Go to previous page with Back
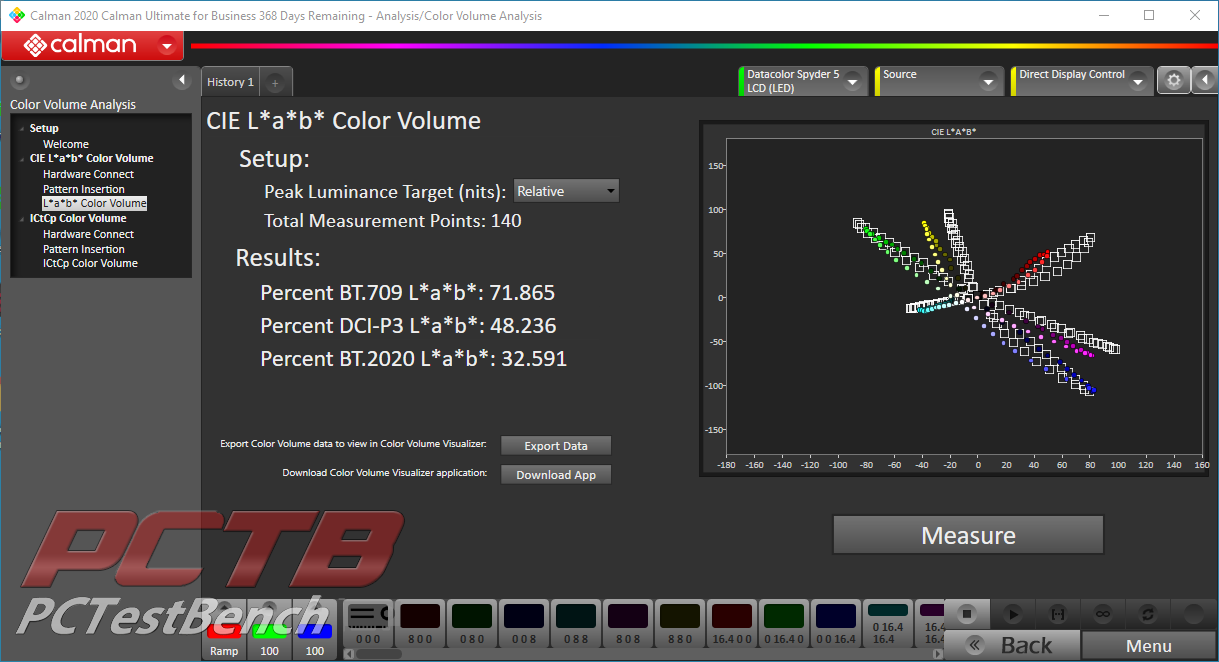The image size is (1219, 662). pos(1012,645)
